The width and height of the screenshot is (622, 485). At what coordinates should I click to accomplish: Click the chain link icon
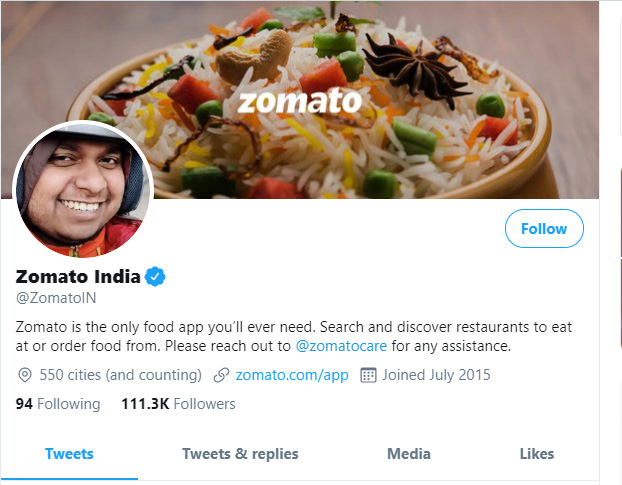(x=222, y=375)
